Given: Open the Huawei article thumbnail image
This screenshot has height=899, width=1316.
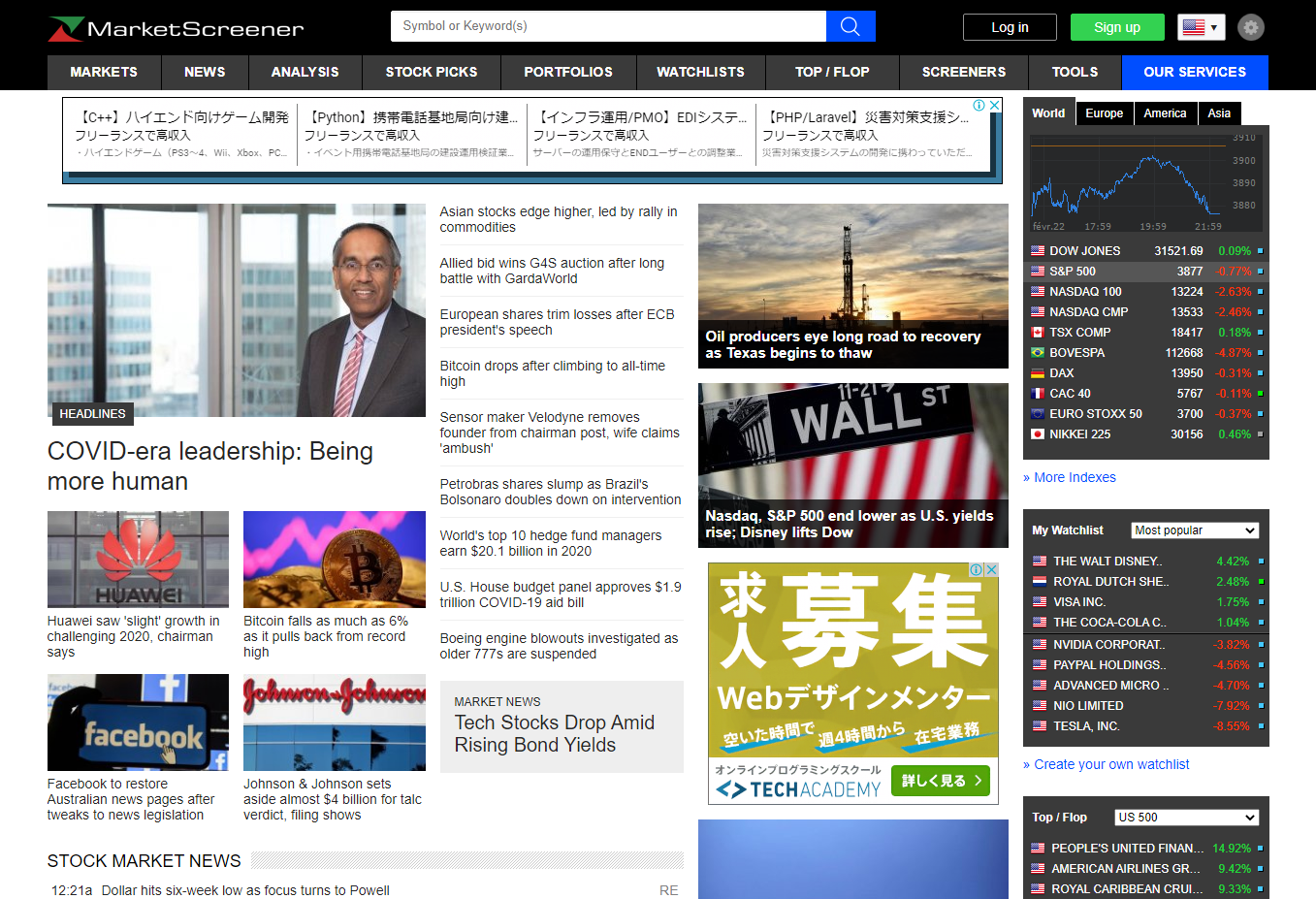Looking at the screenshot, I should [138, 560].
